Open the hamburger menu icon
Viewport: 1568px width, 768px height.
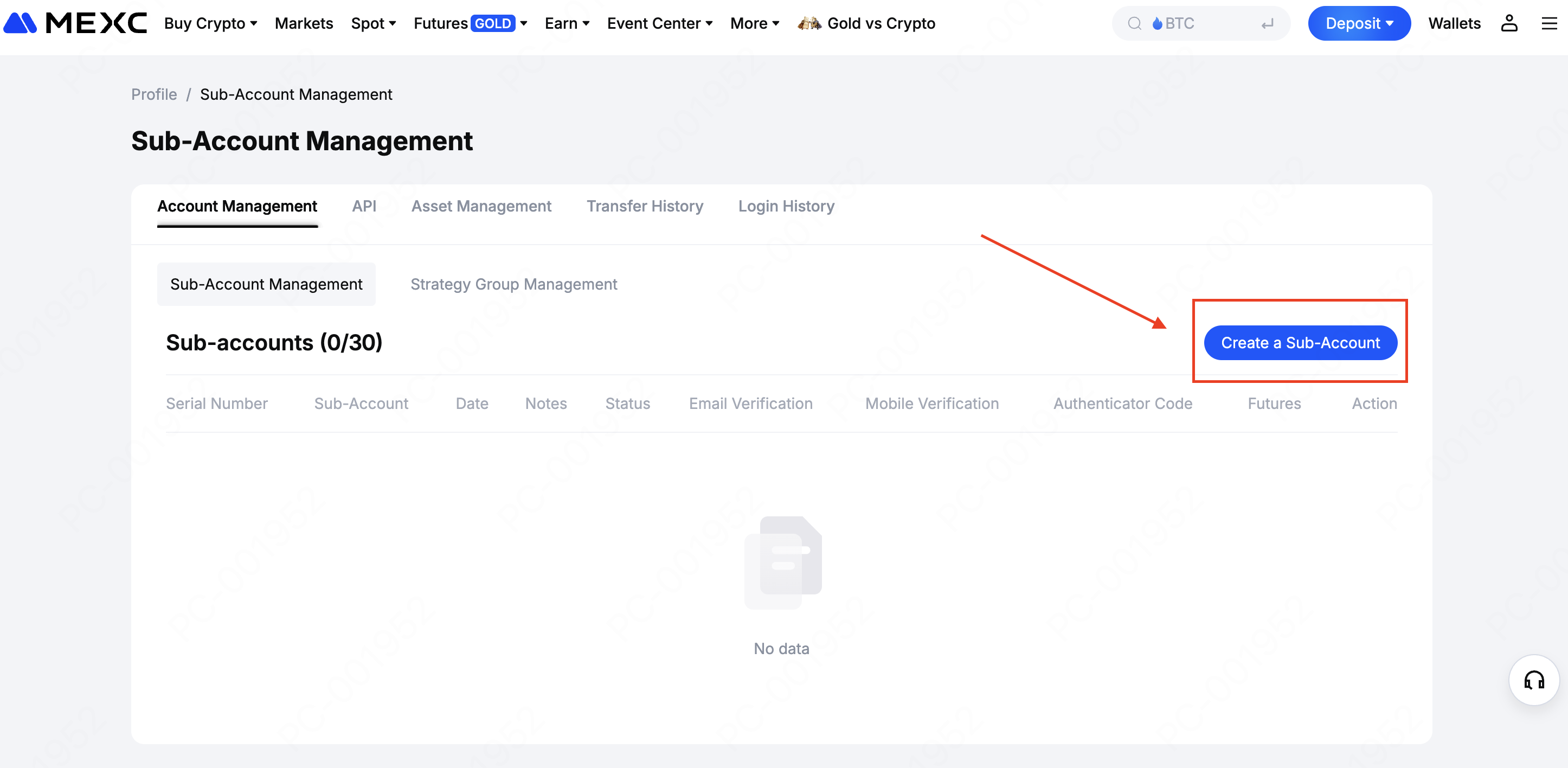tap(1548, 23)
